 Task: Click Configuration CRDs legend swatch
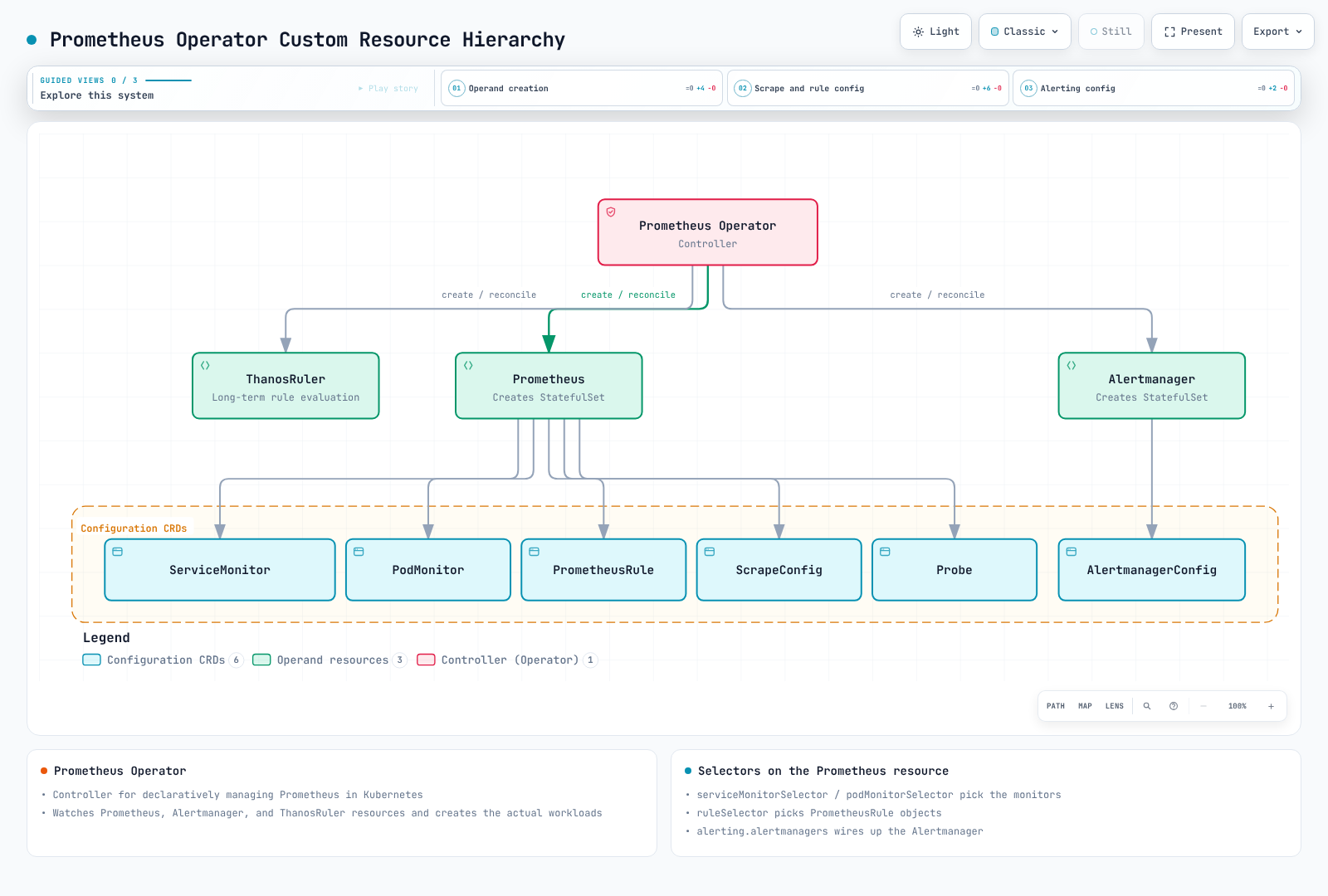click(x=92, y=660)
